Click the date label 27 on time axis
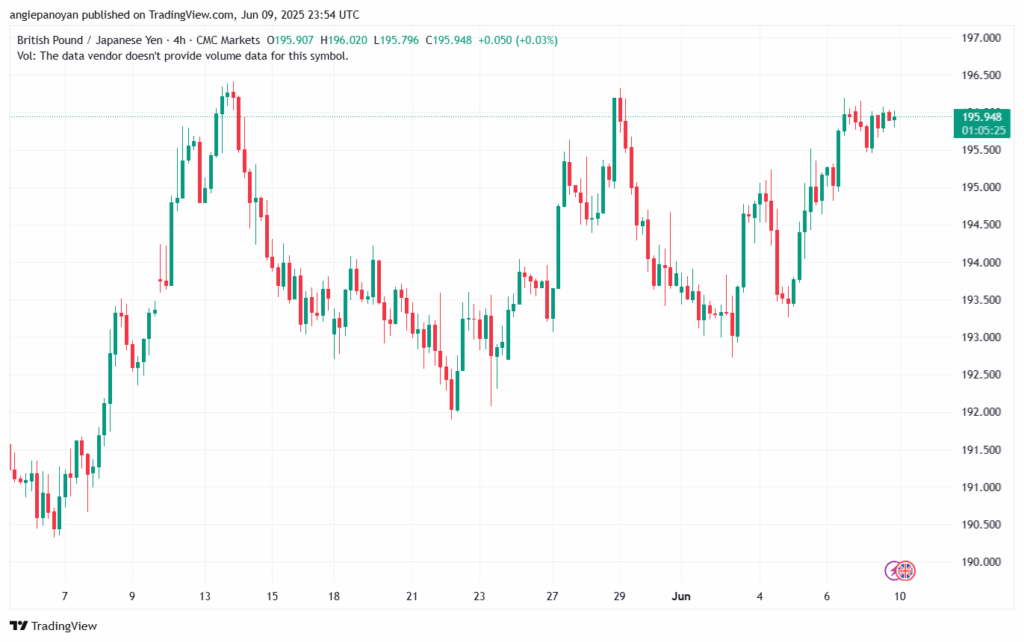 tap(552, 596)
